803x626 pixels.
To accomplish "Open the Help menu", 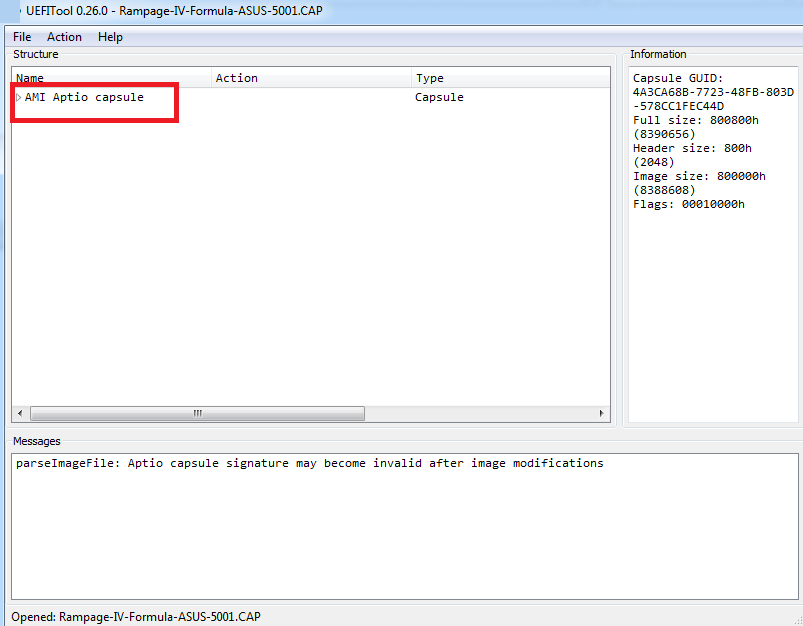I will tap(110, 37).
